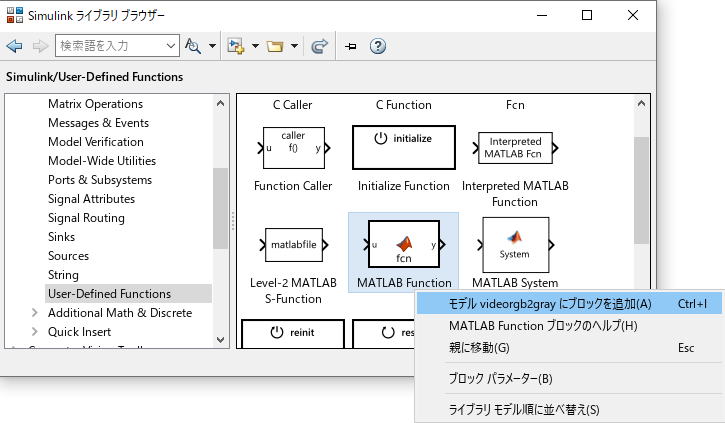Select the MATLAB Function block icon
Image resolution: width=725 pixels, height=423 pixels.
pos(404,244)
